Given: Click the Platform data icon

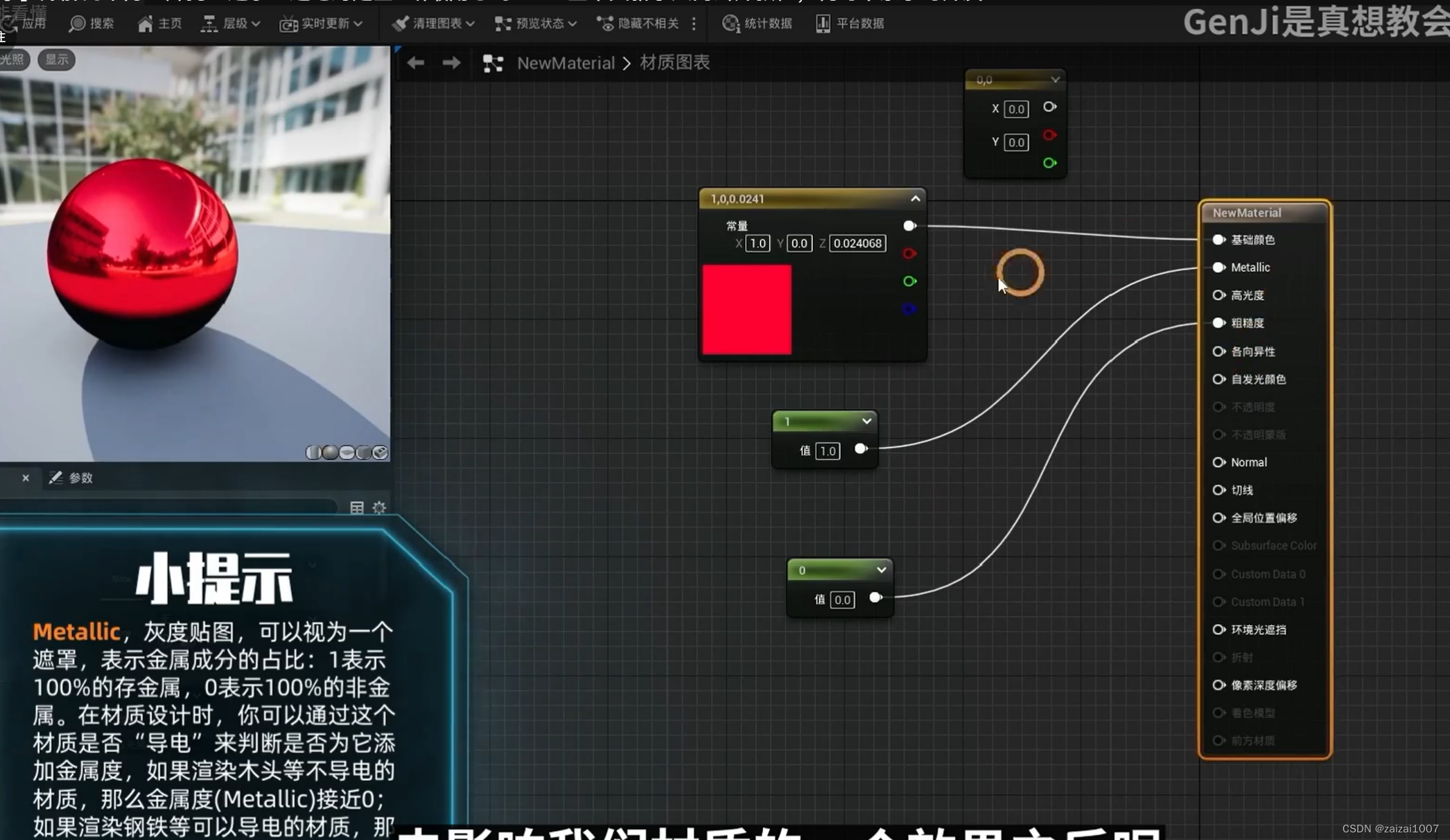Looking at the screenshot, I should point(823,24).
